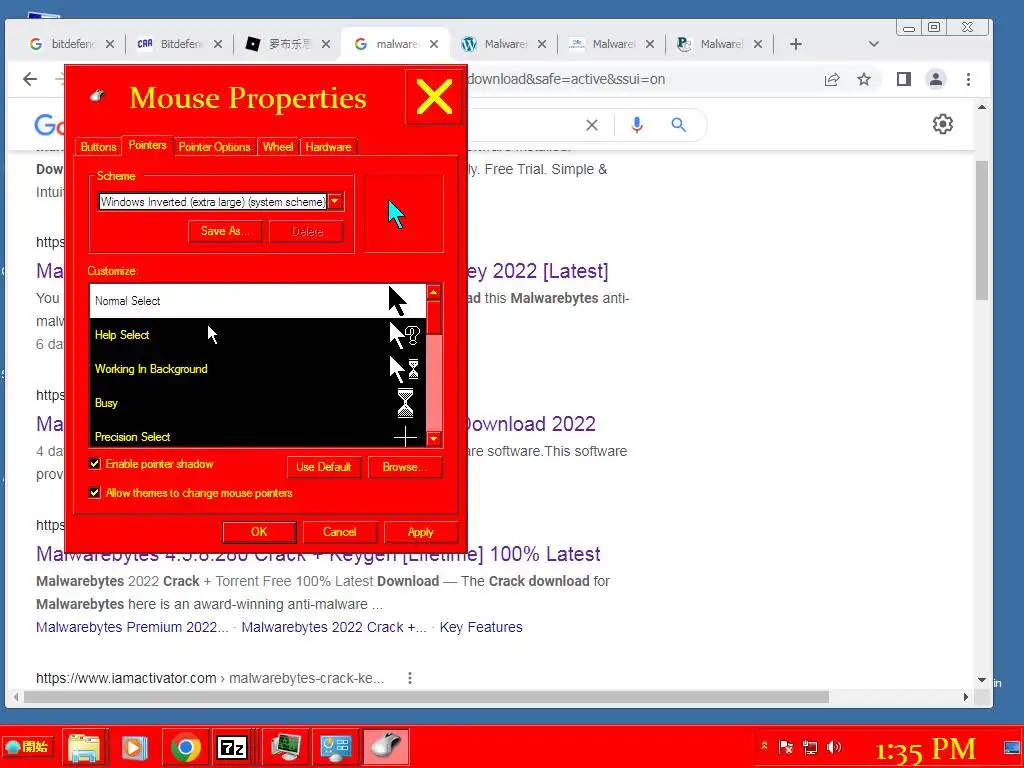
Task: Select Precision Select pointer row
Action: tap(257, 436)
